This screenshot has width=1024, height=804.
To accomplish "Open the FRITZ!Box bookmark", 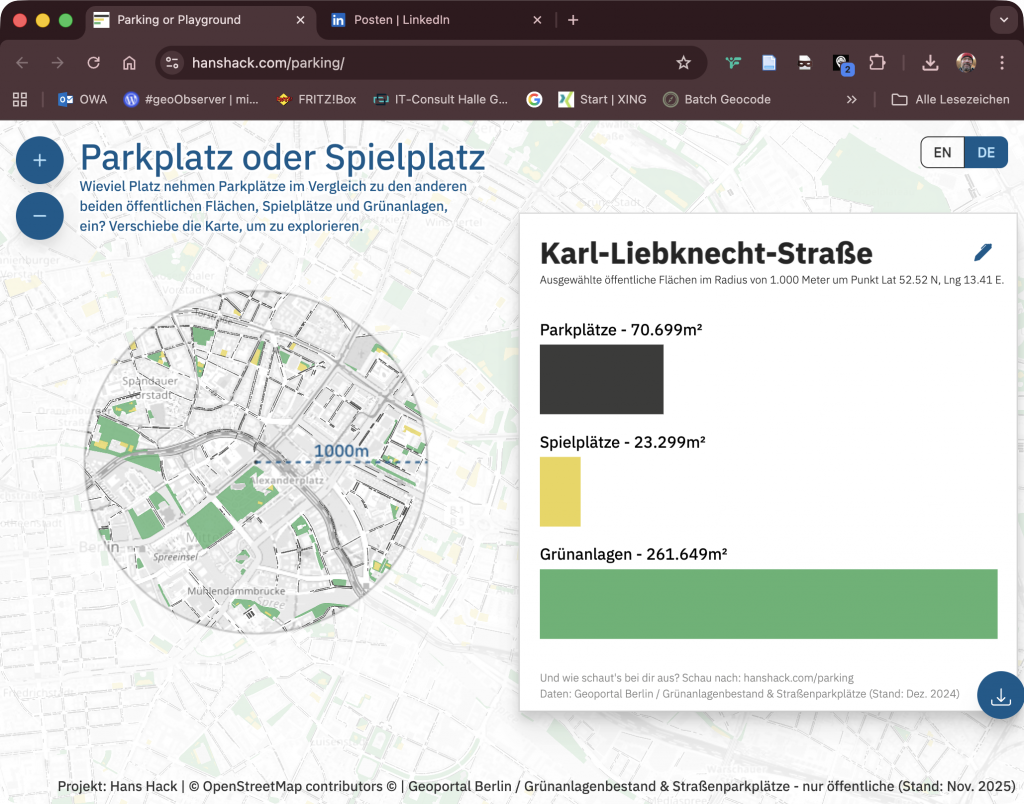I will point(316,99).
